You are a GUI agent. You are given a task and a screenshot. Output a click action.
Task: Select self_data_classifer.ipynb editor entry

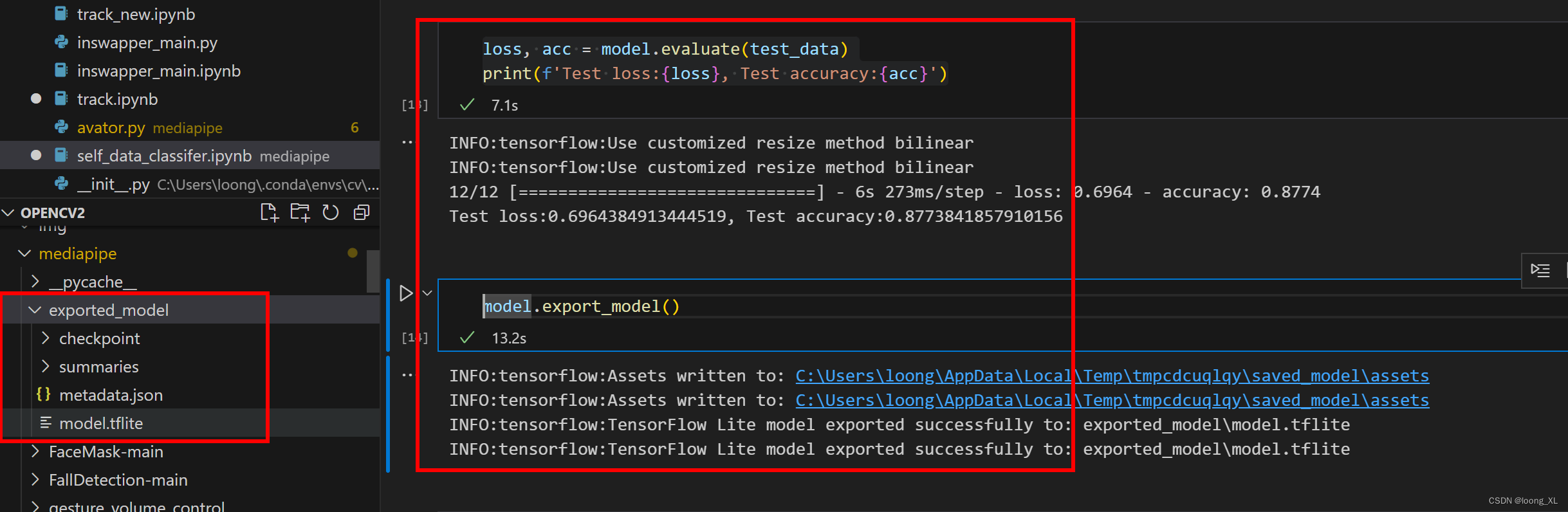pyautogui.click(x=190, y=156)
